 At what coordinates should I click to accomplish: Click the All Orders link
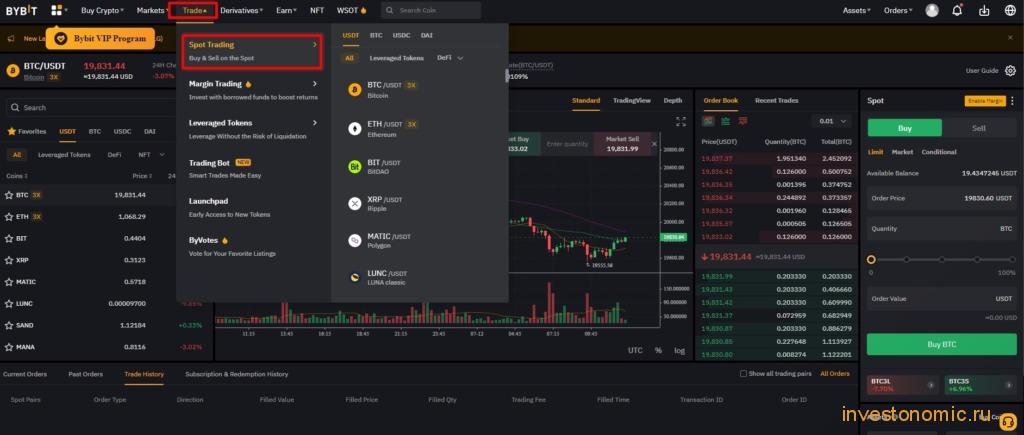(x=835, y=374)
